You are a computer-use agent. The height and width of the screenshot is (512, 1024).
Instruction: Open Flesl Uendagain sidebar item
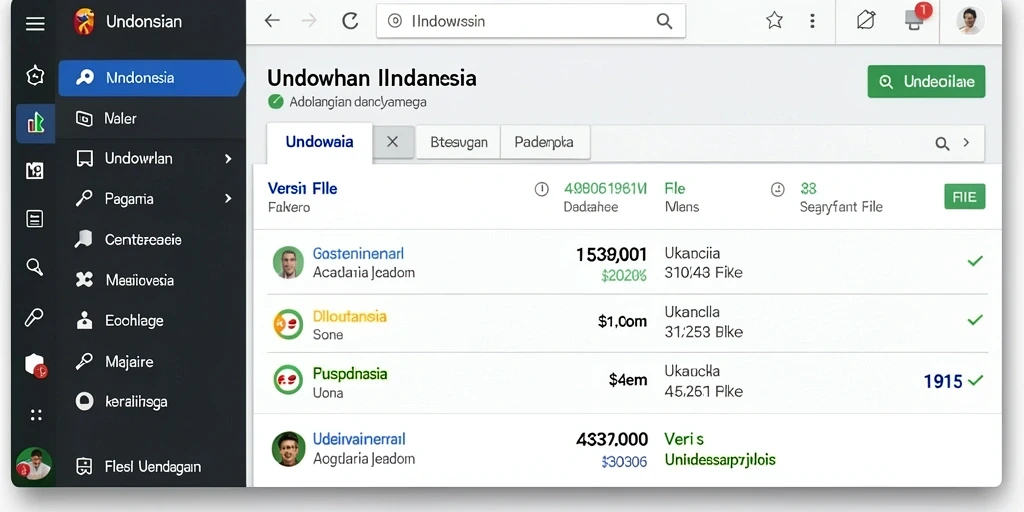pos(151,466)
